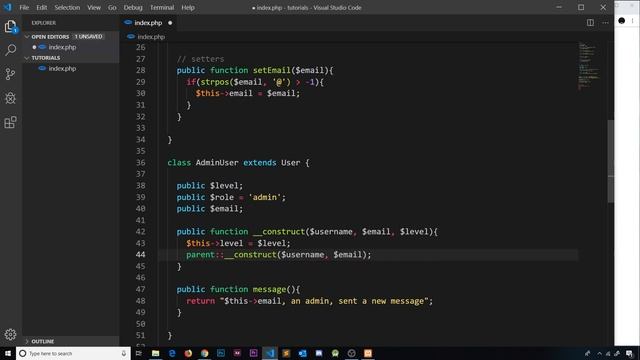Click 'return' keyword on line 48
This screenshot has width=640, height=360.
(x=200, y=301)
